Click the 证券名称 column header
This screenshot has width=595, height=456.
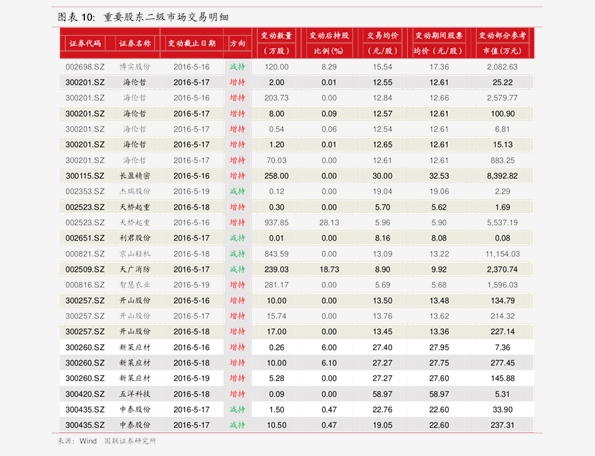[x=135, y=43]
